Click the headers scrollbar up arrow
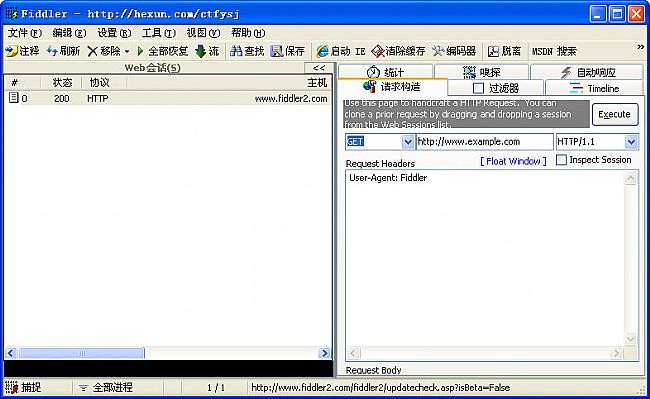The width and height of the screenshot is (650, 399). point(630,178)
